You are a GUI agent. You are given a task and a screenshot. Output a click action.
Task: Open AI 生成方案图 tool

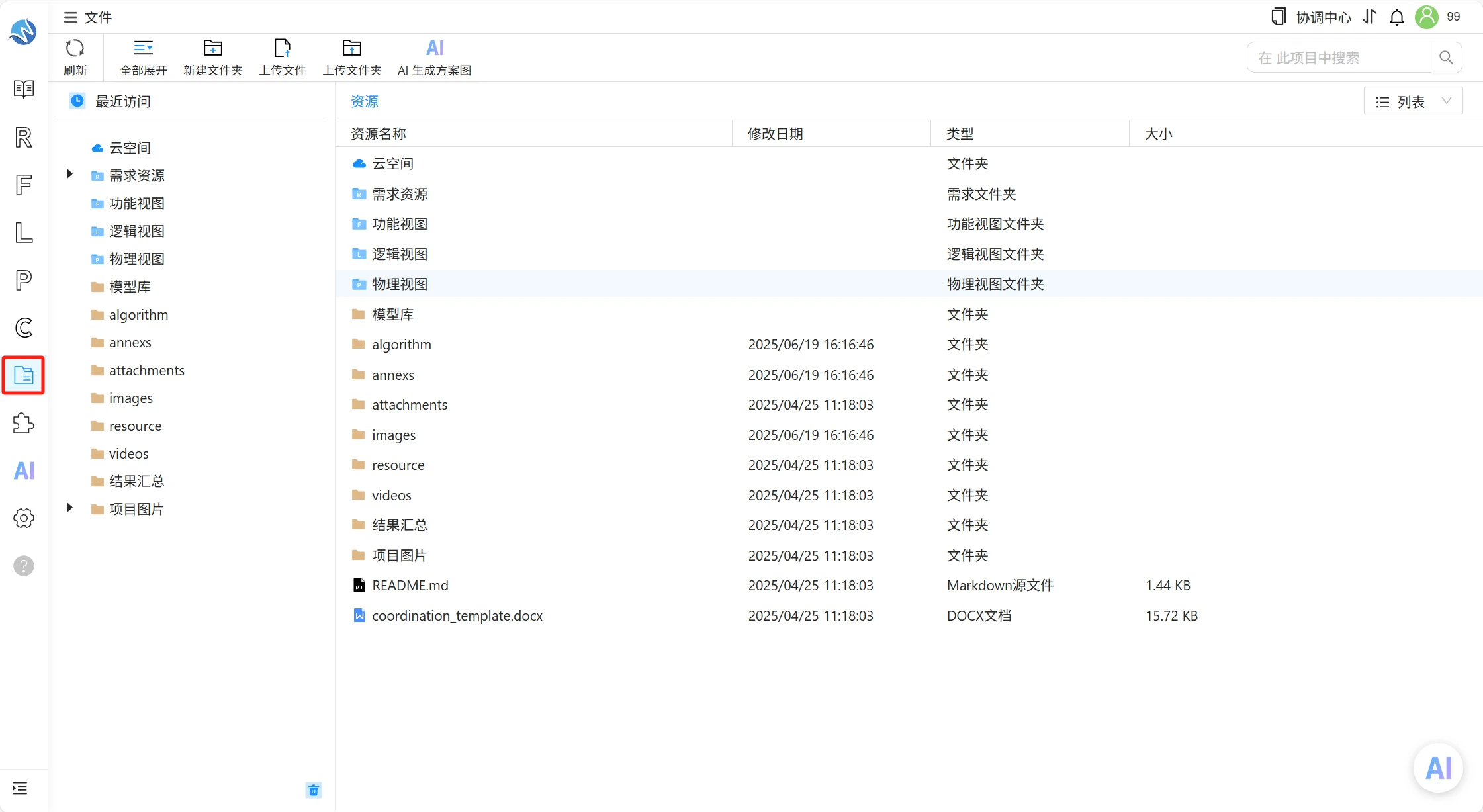coord(435,57)
